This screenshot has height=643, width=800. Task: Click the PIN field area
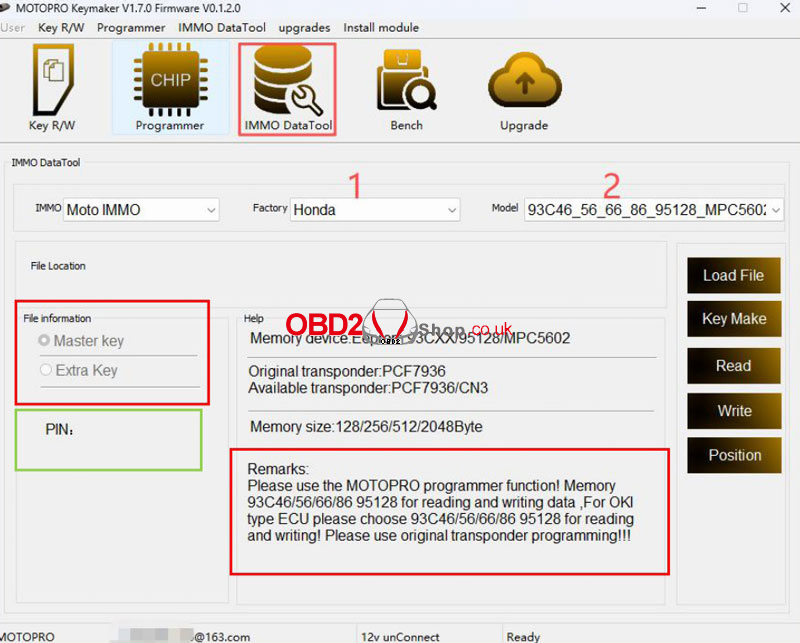pyautogui.click(x=109, y=439)
